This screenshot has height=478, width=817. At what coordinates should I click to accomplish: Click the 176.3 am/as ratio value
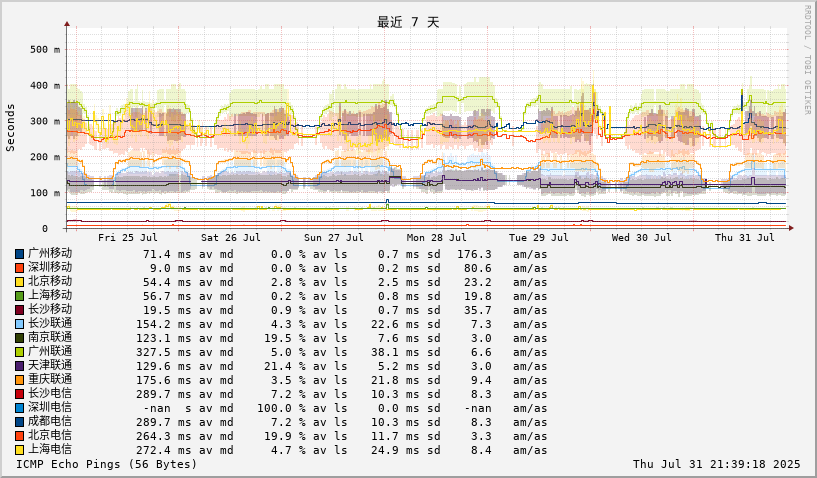pyautogui.click(x=474, y=254)
